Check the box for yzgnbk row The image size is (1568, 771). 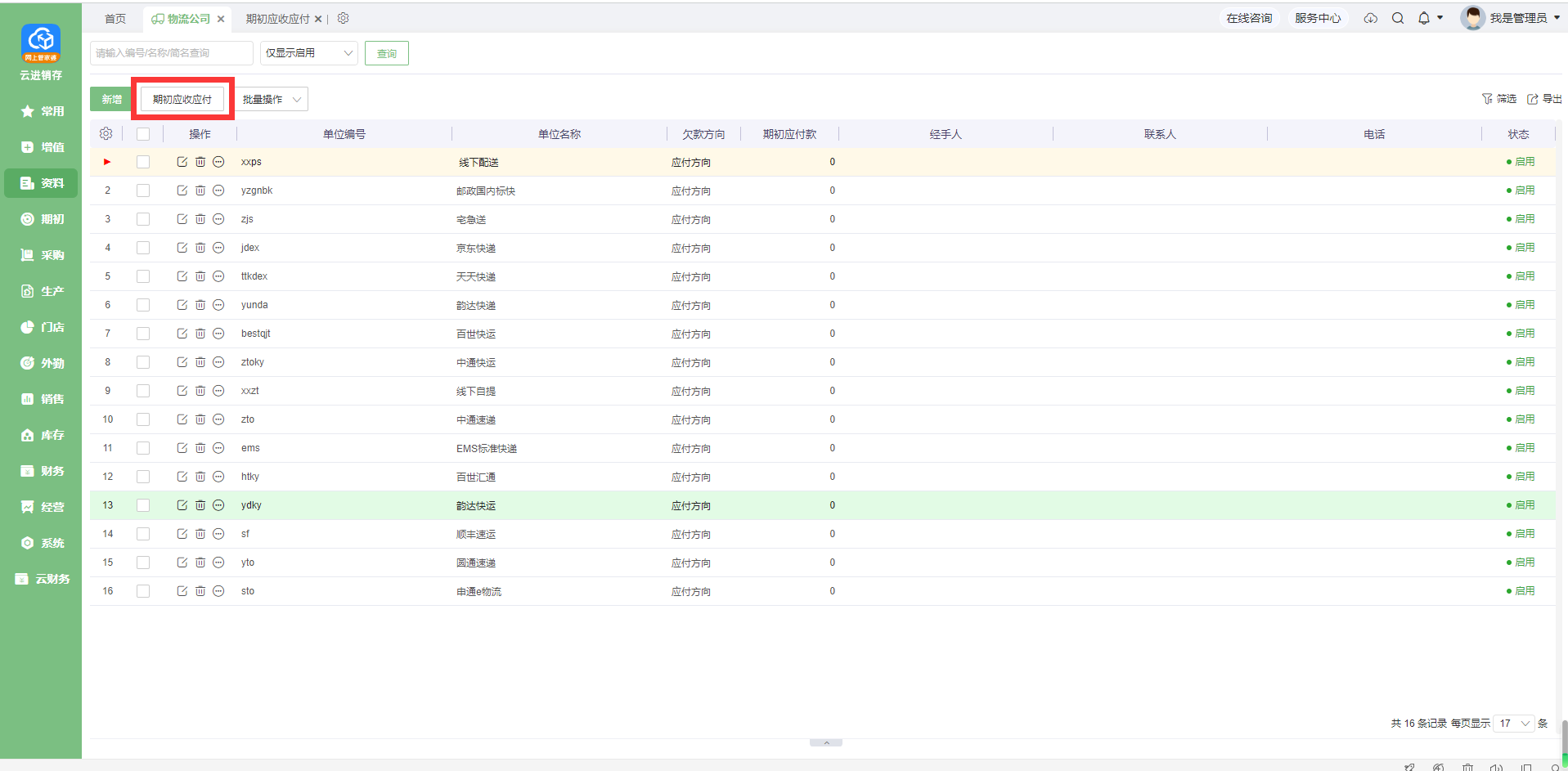coord(143,191)
